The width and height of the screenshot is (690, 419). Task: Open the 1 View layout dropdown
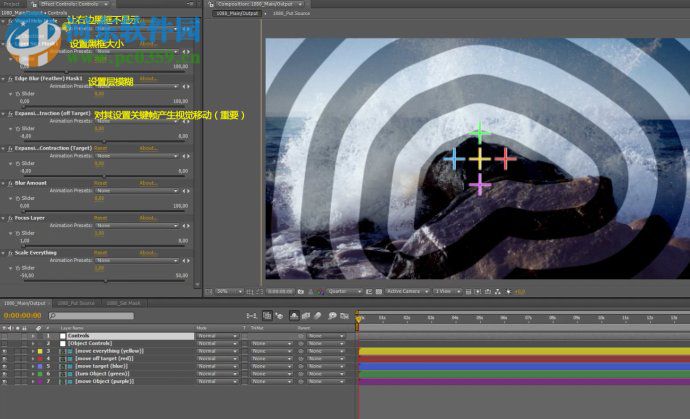[447, 291]
